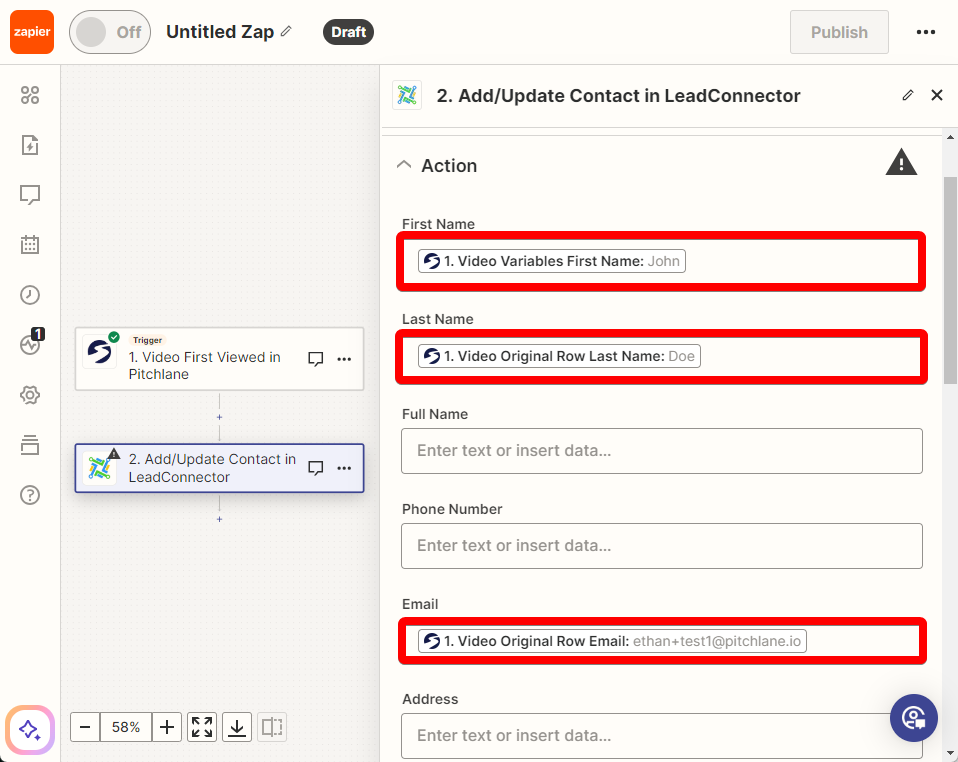Open the versions stack sidebar icon
This screenshot has width=958, height=762.
[30, 445]
